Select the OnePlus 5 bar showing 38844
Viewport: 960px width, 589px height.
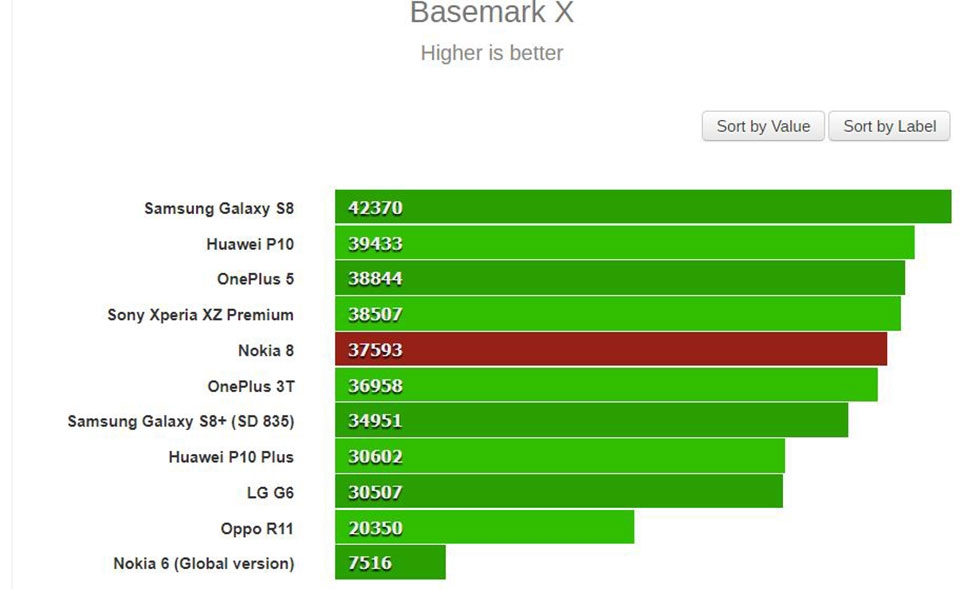[620, 278]
